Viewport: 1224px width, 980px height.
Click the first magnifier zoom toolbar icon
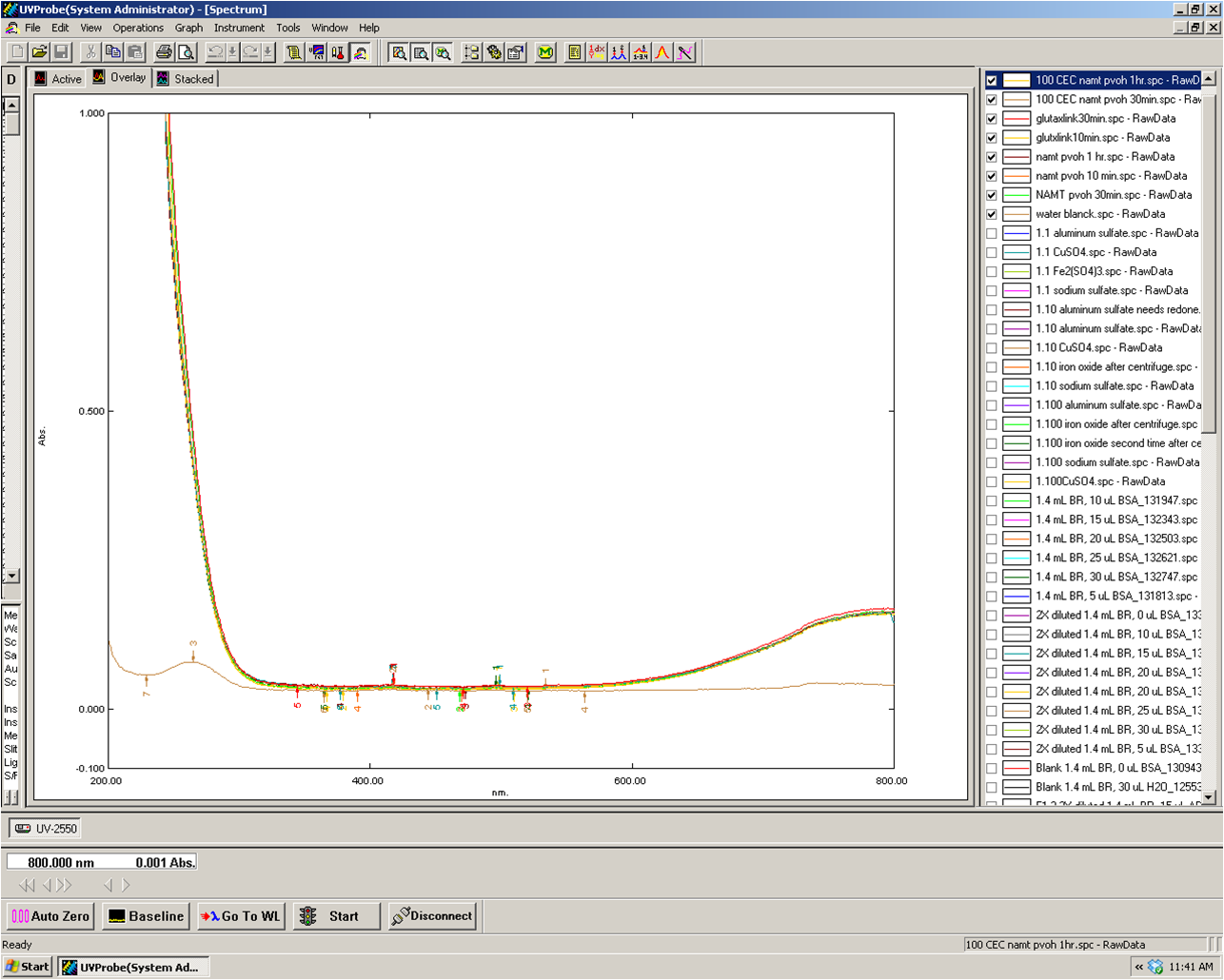[399, 52]
